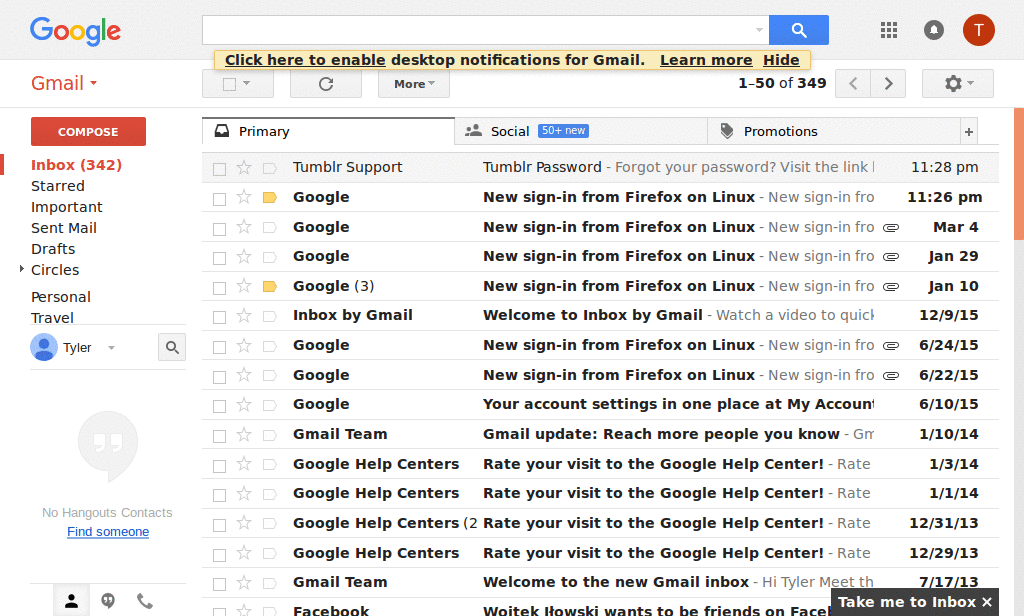The width and height of the screenshot is (1024, 616).
Task: Star the Tumblr Support email
Action: pyautogui.click(x=244, y=168)
